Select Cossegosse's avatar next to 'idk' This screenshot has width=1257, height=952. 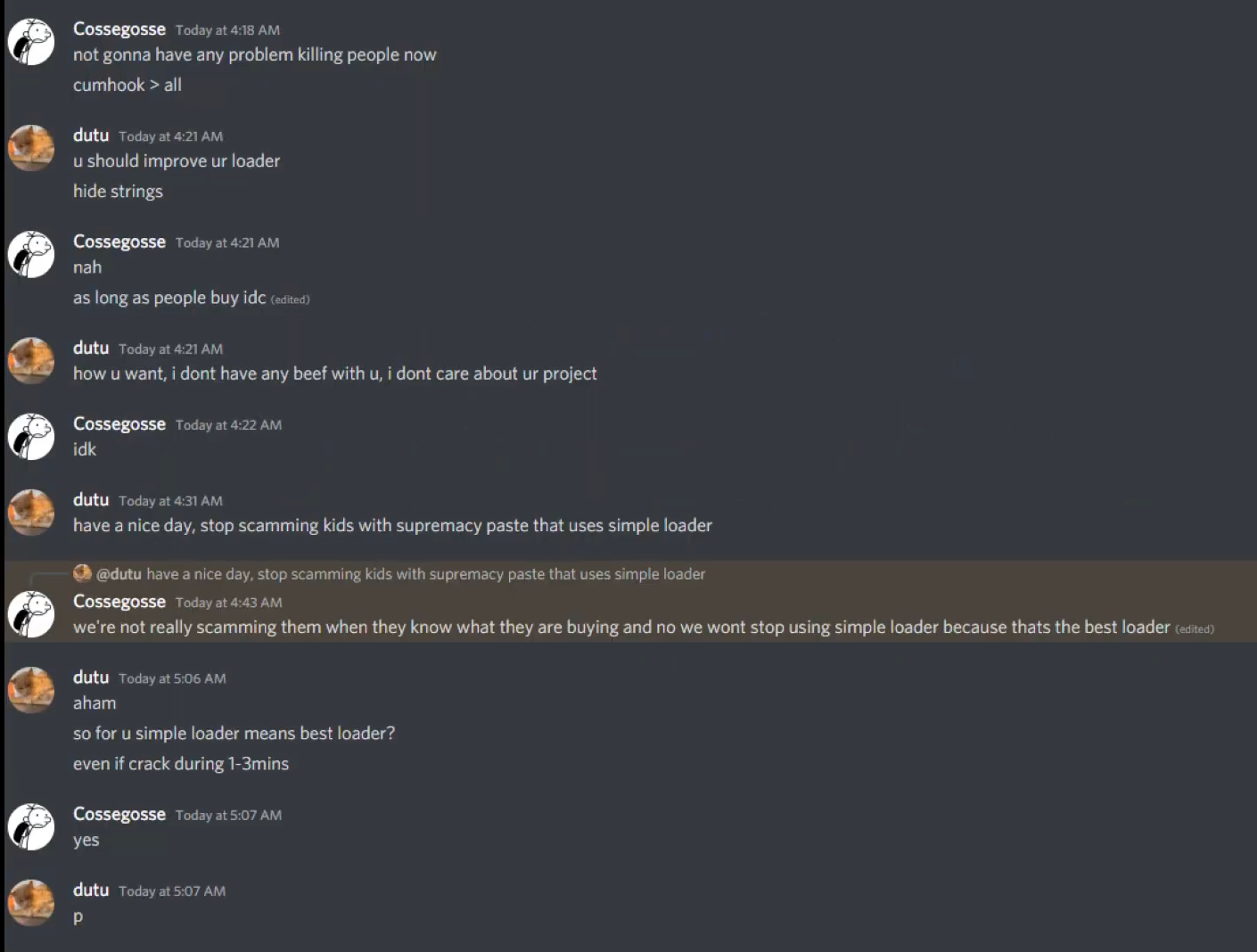(31, 437)
